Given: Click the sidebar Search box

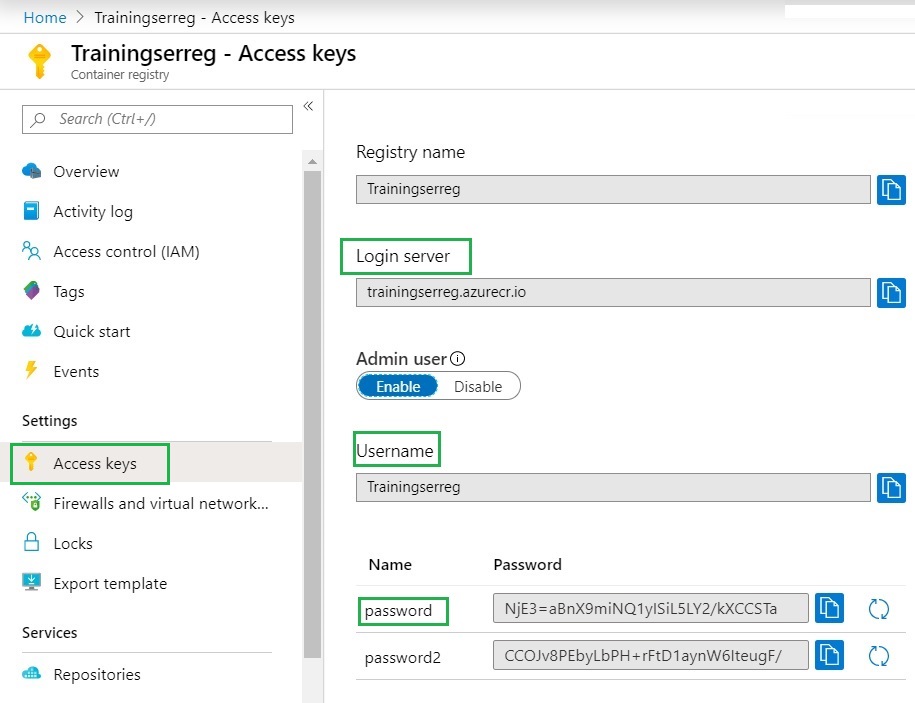Looking at the screenshot, I should (158, 119).
